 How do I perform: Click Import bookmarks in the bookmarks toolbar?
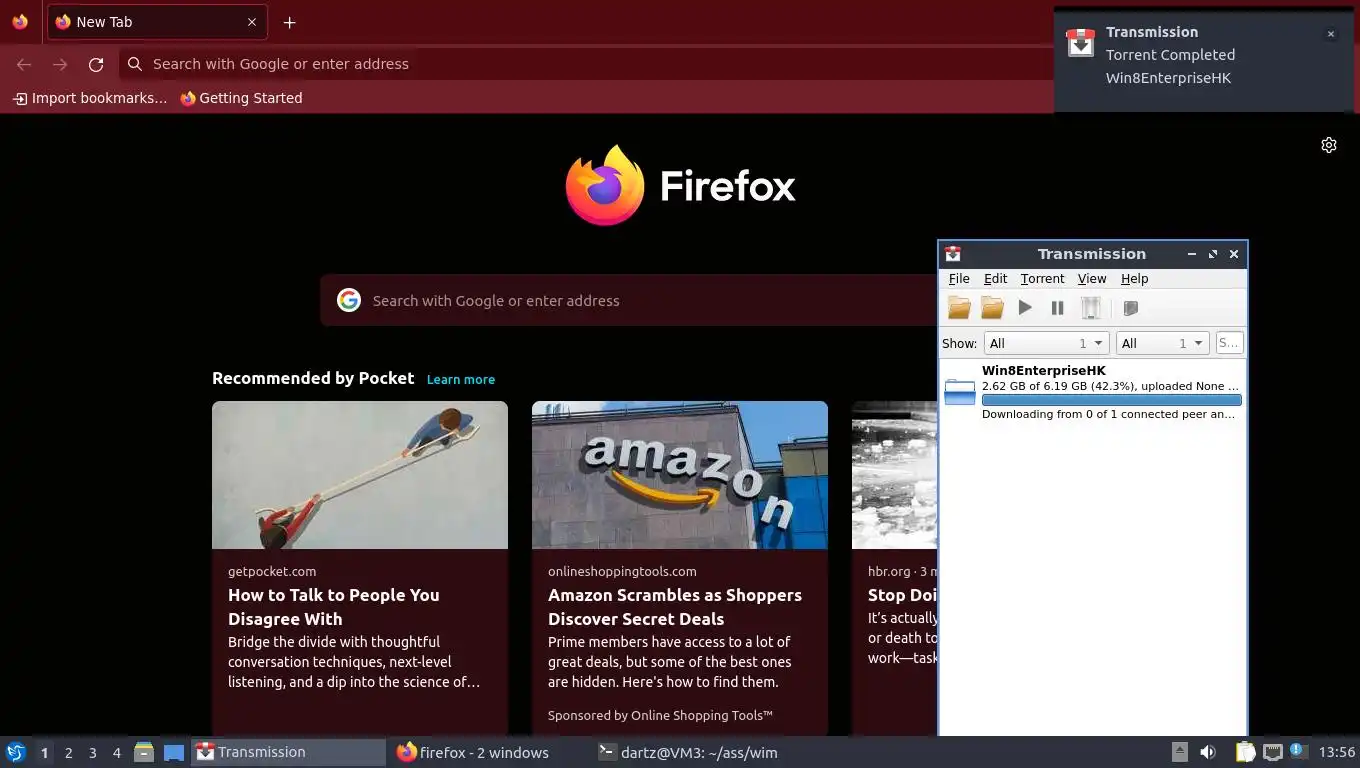pyautogui.click(x=90, y=98)
